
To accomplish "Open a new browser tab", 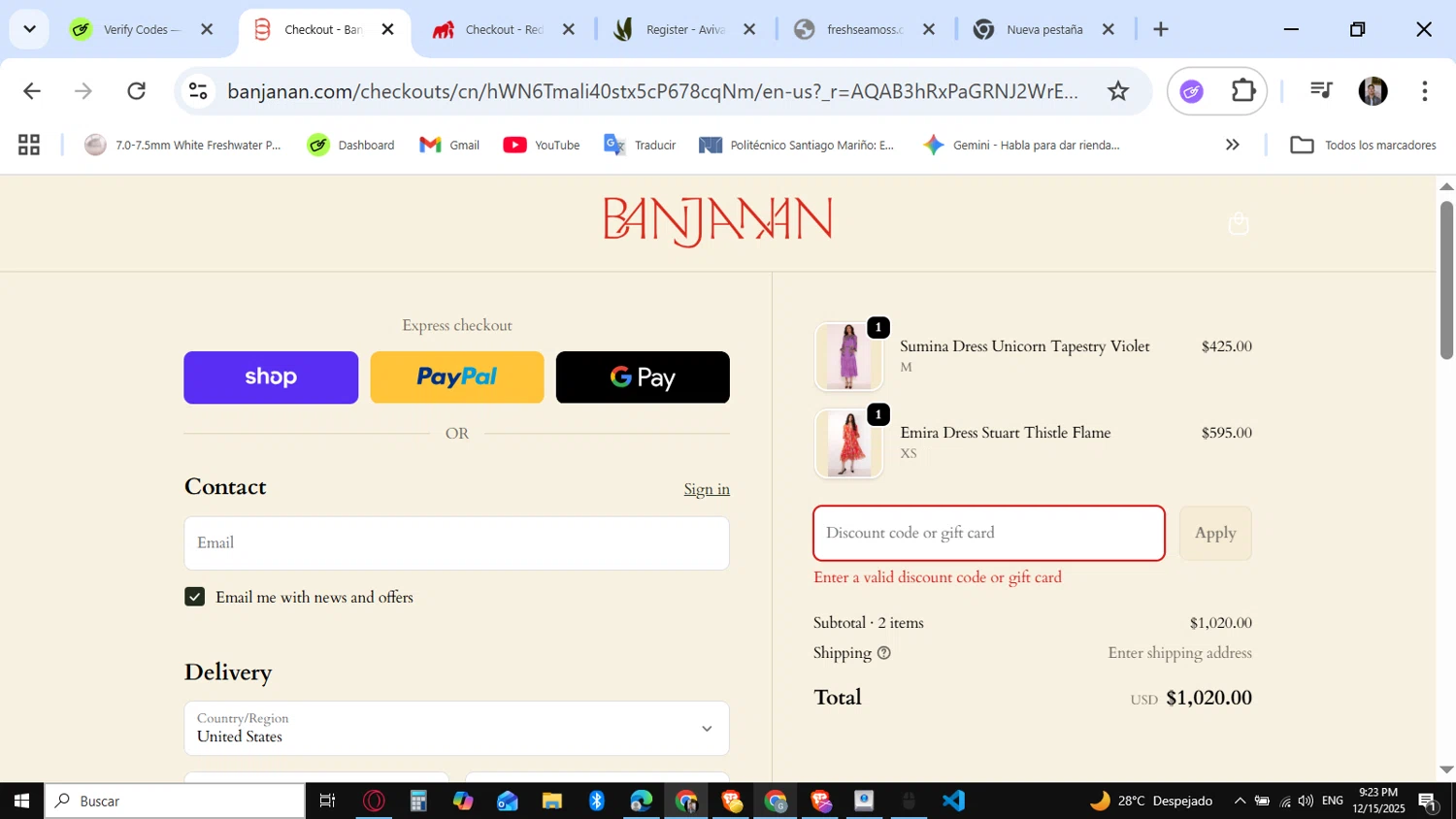I will (x=1161, y=29).
